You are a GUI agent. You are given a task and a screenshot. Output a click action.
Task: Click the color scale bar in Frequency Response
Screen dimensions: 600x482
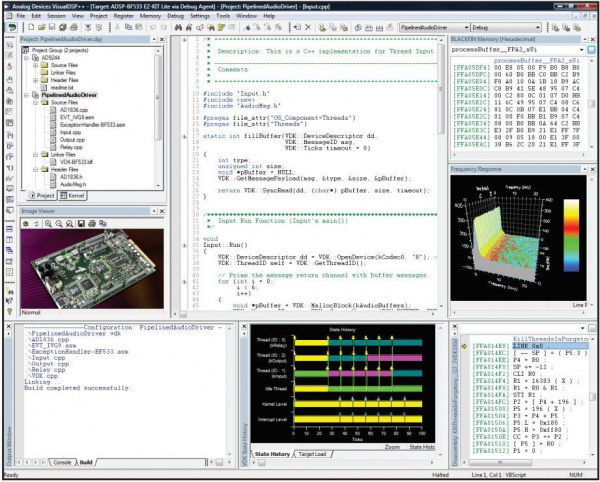pyautogui.click(x=570, y=235)
